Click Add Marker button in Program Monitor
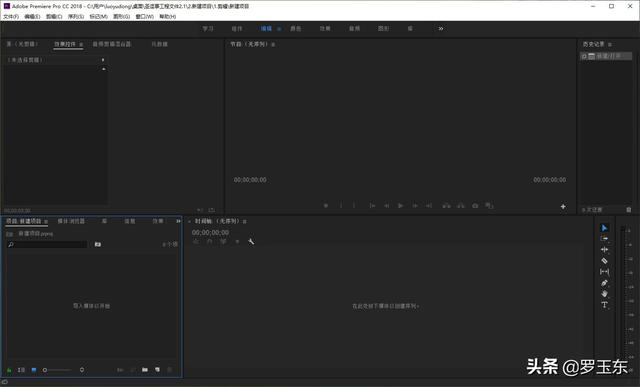Screen dimensions: 640x387 click(326, 206)
